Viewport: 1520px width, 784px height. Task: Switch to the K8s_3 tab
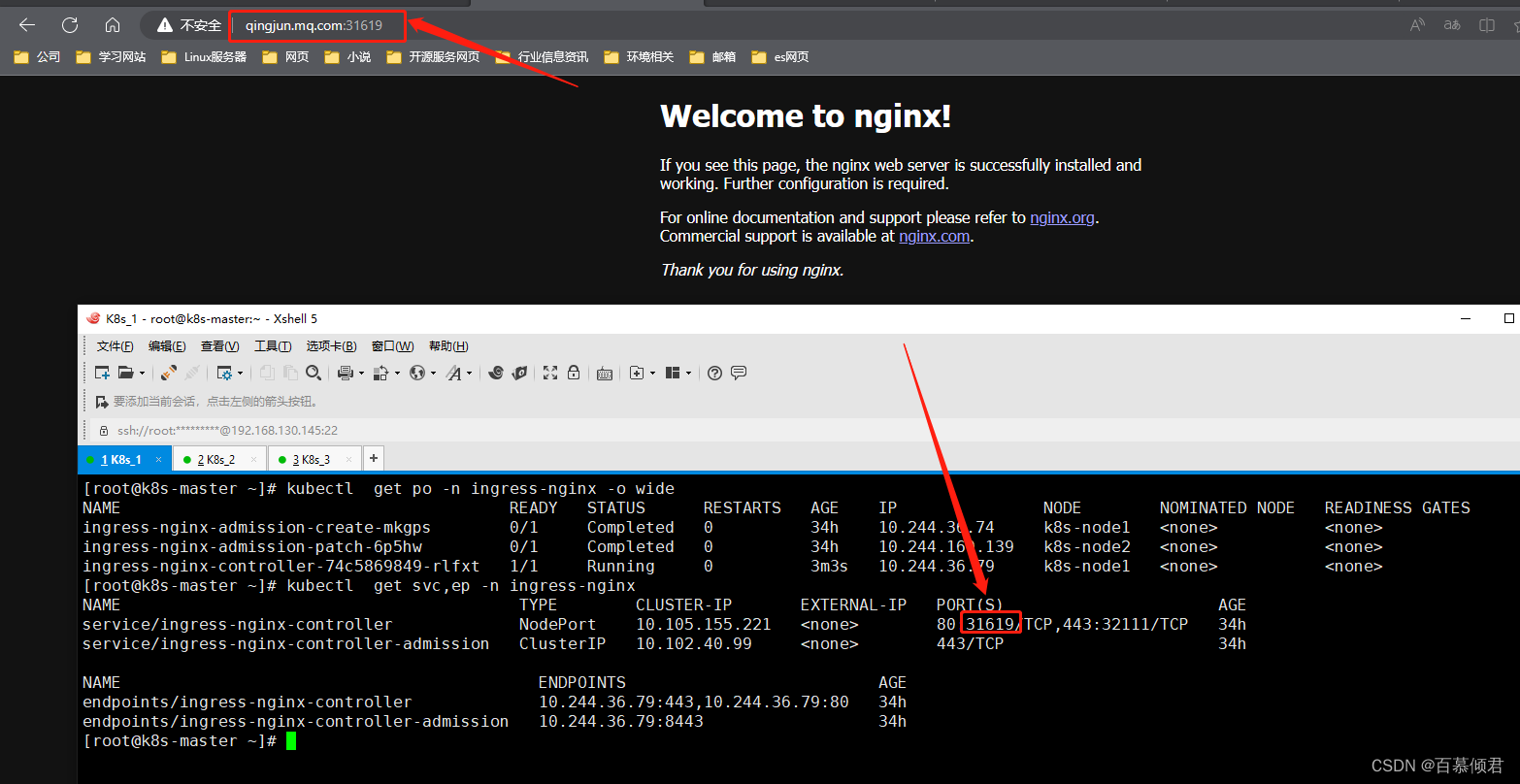314,459
